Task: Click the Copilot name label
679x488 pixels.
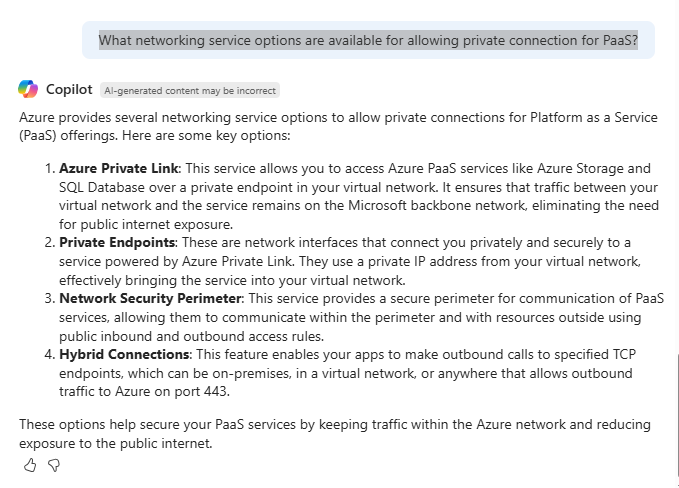Action: [69, 89]
